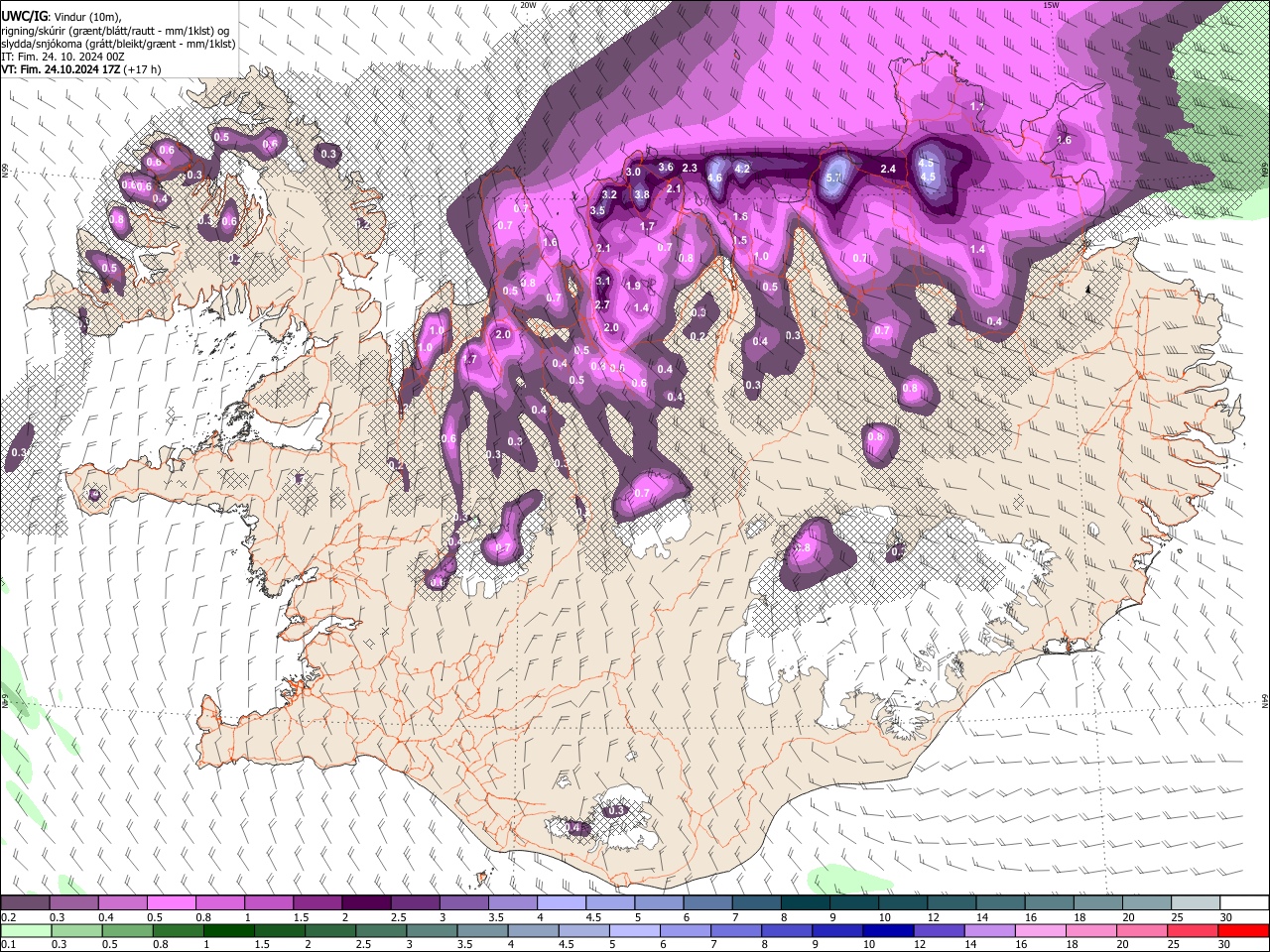Click the 5.7 snowfall peak value

[x=834, y=178]
